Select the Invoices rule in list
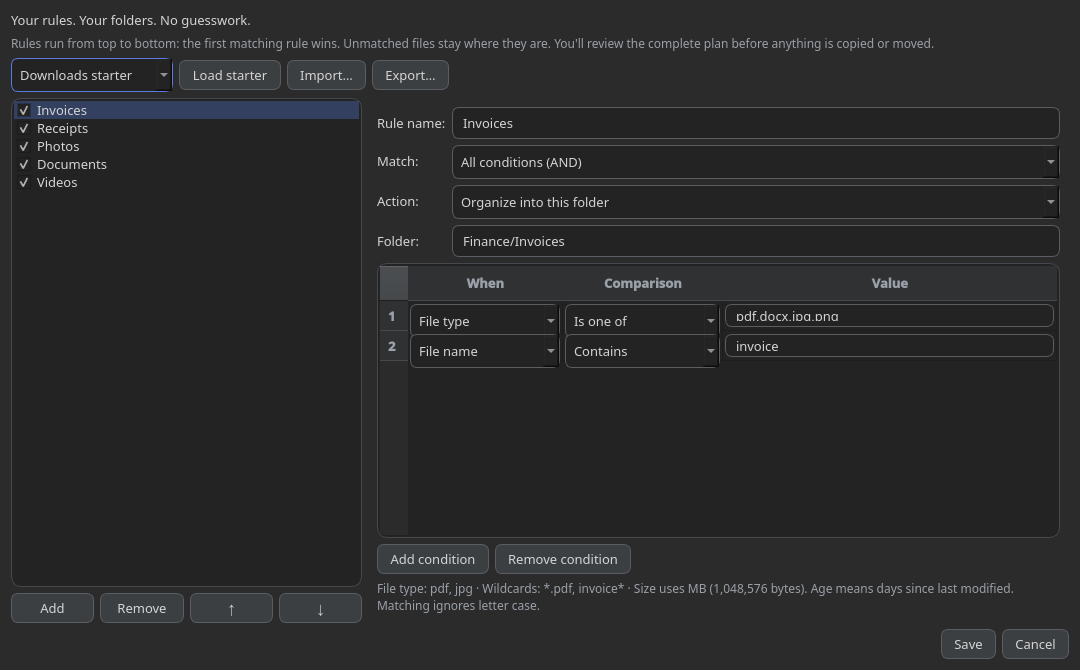The width and height of the screenshot is (1080, 670). pyautogui.click(x=187, y=110)
